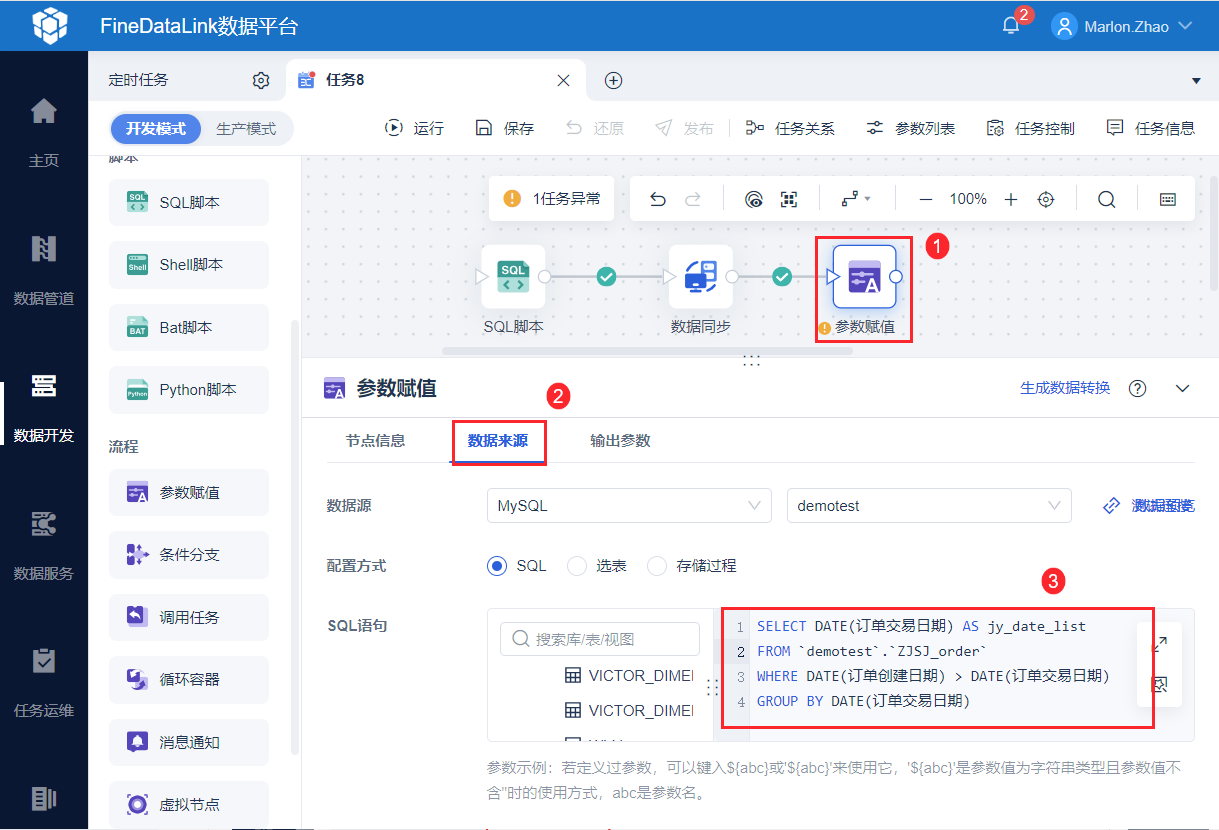The height and width of the screenshot is (830, 1219).
Task: Switch to 开发模式
Action: [x=156, y=129]
